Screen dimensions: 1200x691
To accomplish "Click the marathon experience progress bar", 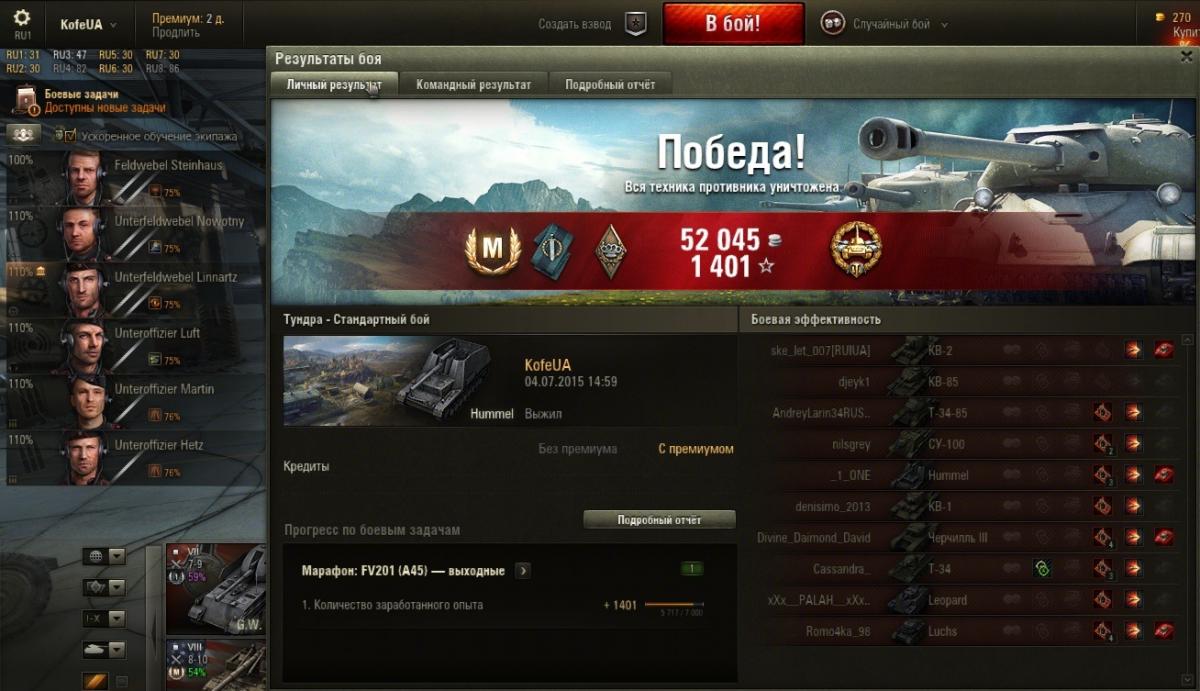I will point(674,605).
